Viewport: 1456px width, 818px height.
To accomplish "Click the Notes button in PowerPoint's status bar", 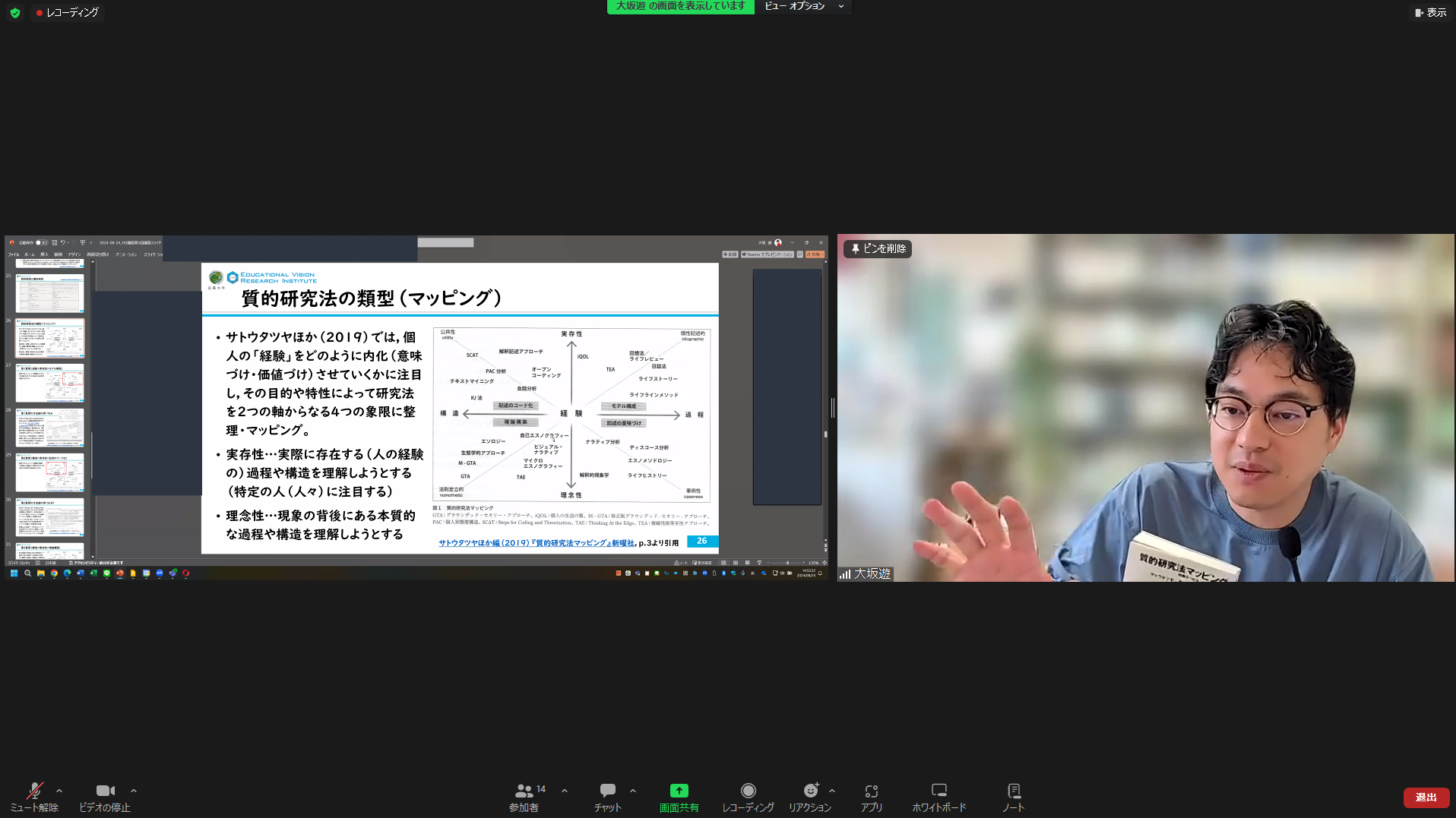I will tap(681, 563).
